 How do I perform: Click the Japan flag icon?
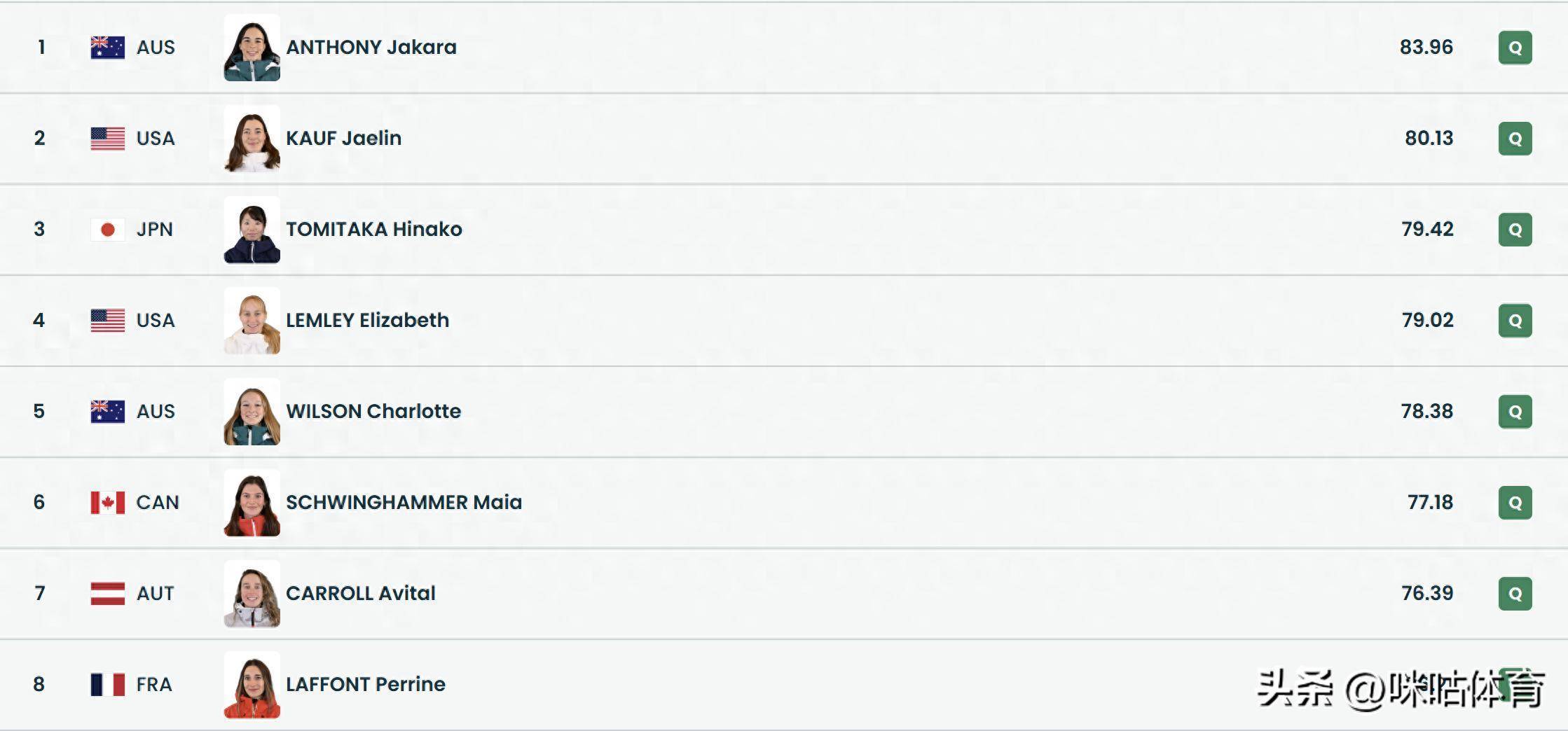(x=108, y=230)
